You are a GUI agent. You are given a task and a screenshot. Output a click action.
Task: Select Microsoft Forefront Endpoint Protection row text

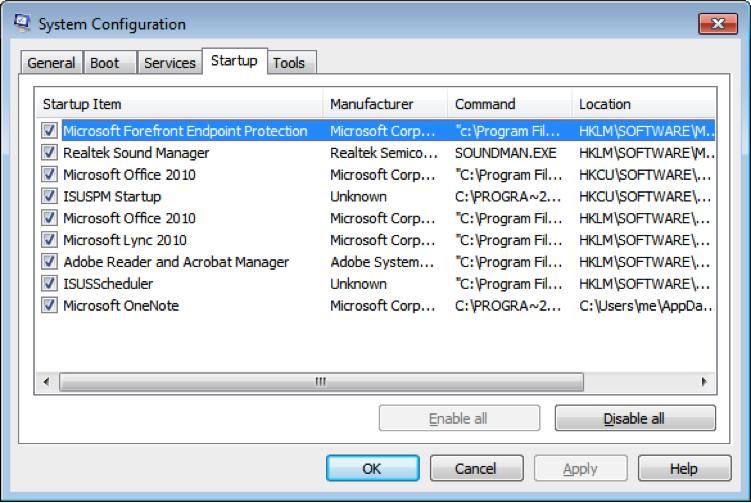185,131
